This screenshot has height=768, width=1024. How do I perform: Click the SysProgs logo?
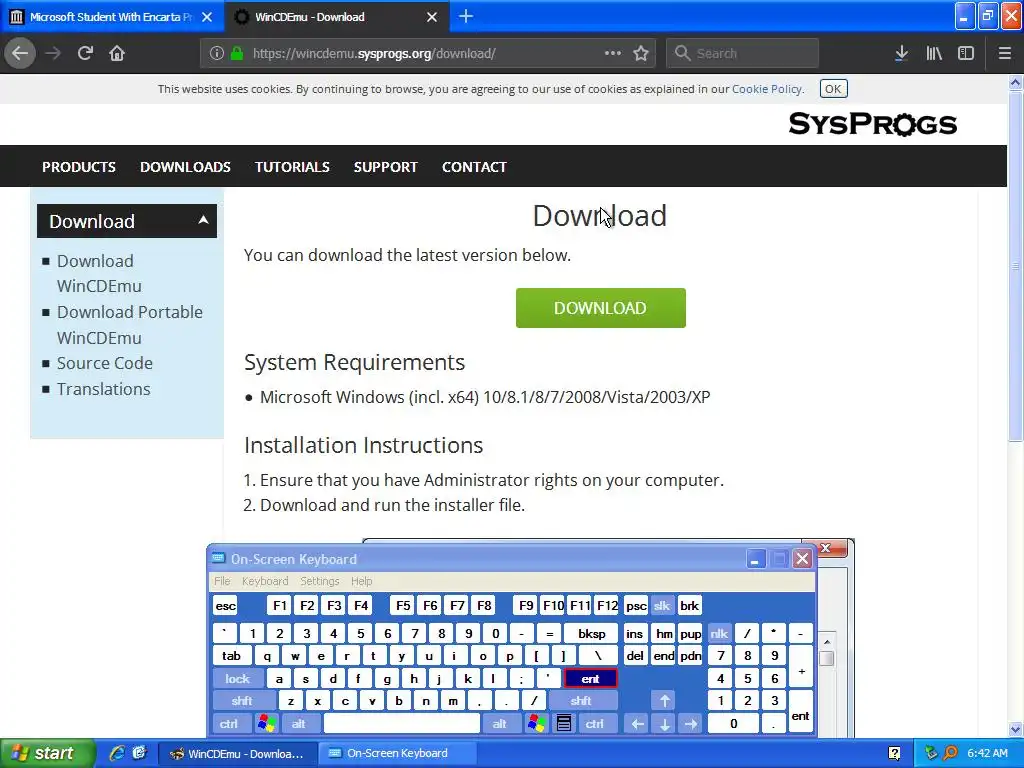[872, 124]
